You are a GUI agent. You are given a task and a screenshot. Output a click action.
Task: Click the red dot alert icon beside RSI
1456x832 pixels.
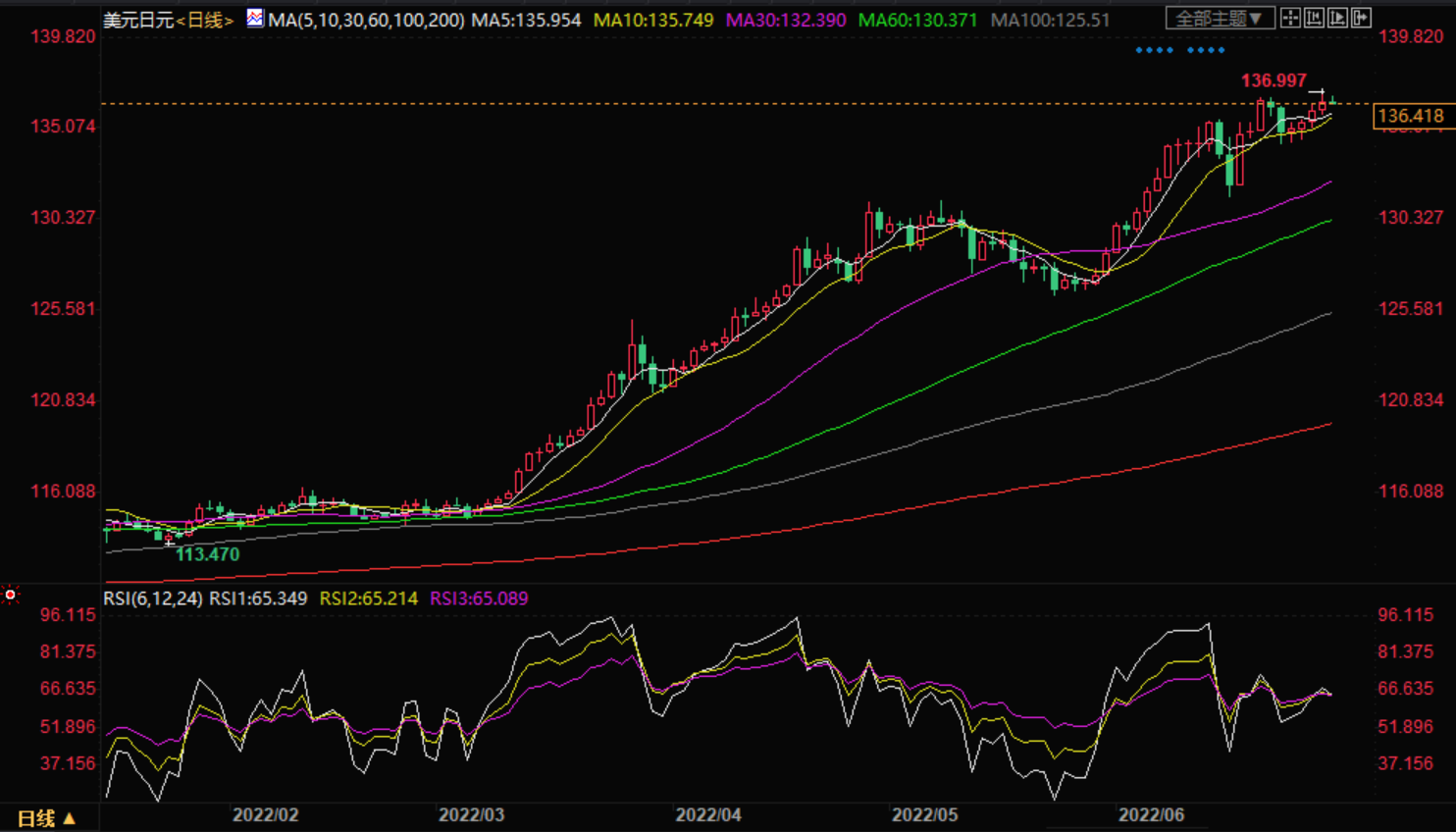click(x=10, y=595)
